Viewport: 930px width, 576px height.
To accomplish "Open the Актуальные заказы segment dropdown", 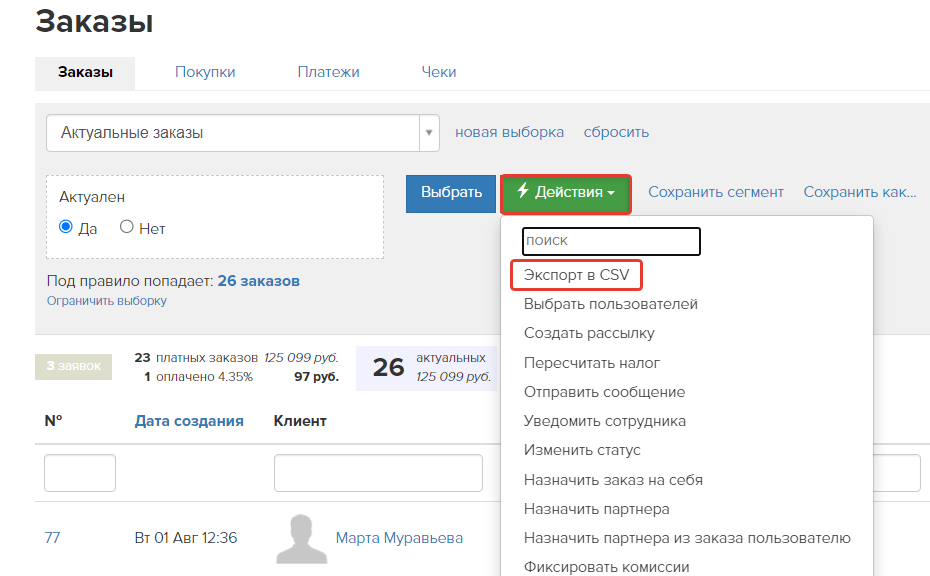I will 243,133.
